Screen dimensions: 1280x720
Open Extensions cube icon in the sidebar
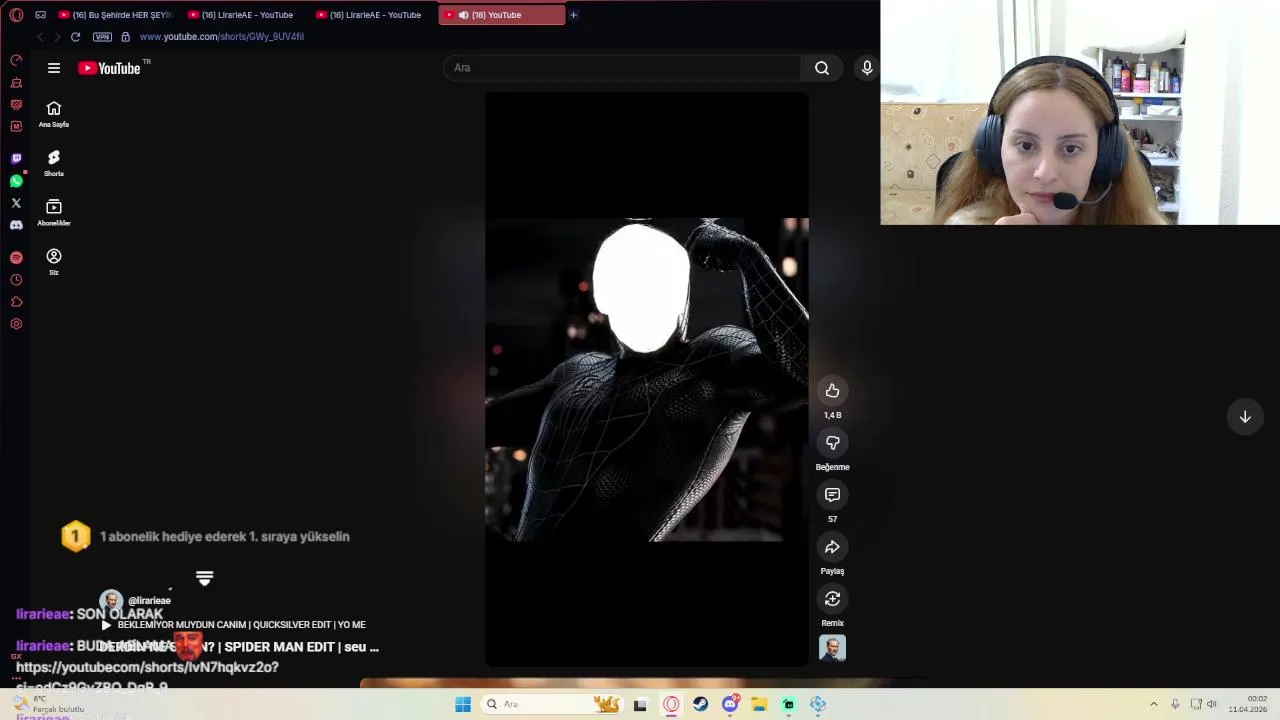coord(16,302)
